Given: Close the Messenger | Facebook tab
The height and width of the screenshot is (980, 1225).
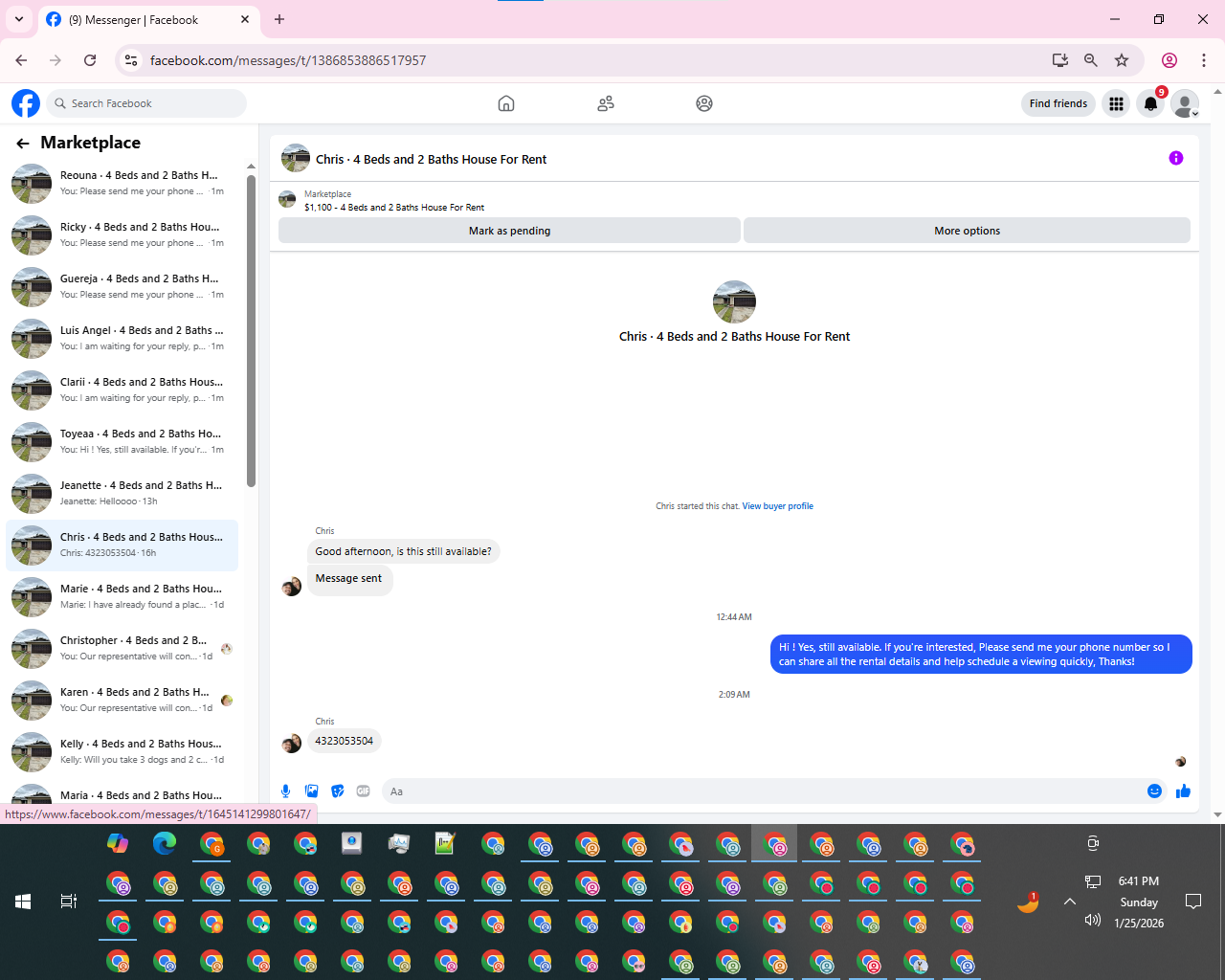Looking at the screenshot, I should coord(245,19).
